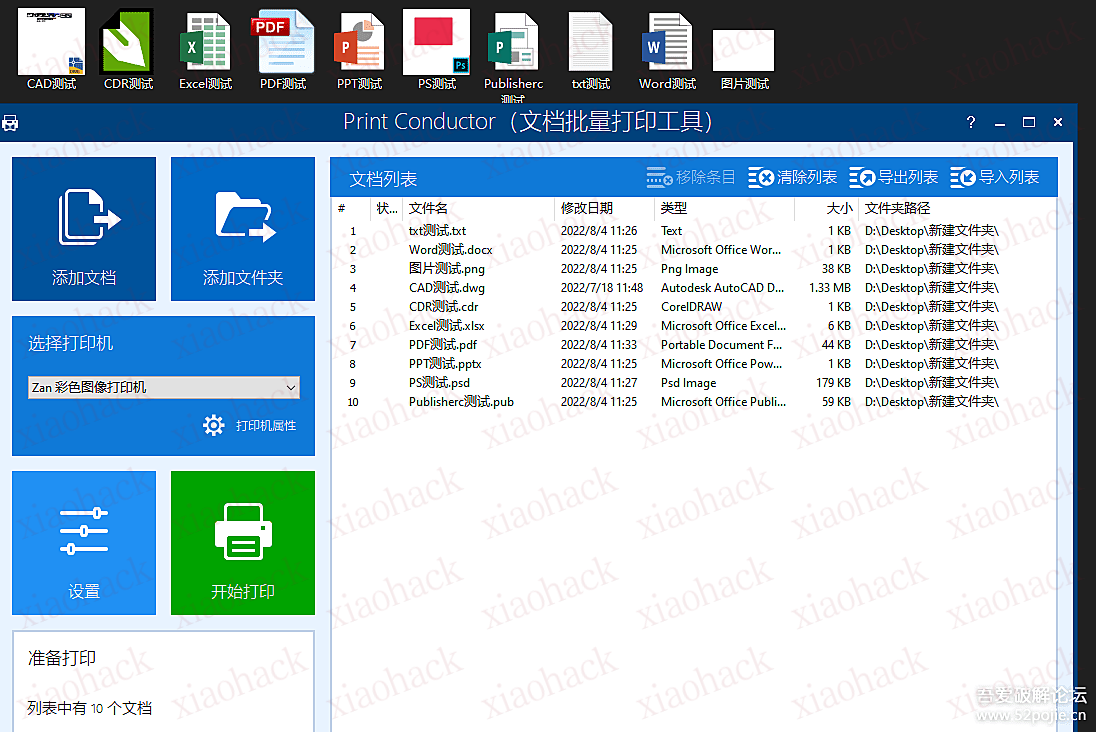Viewport: 1096px width, 732px height.
Task: Sort list by 修改日期 column header
Action: coord(586,208)
